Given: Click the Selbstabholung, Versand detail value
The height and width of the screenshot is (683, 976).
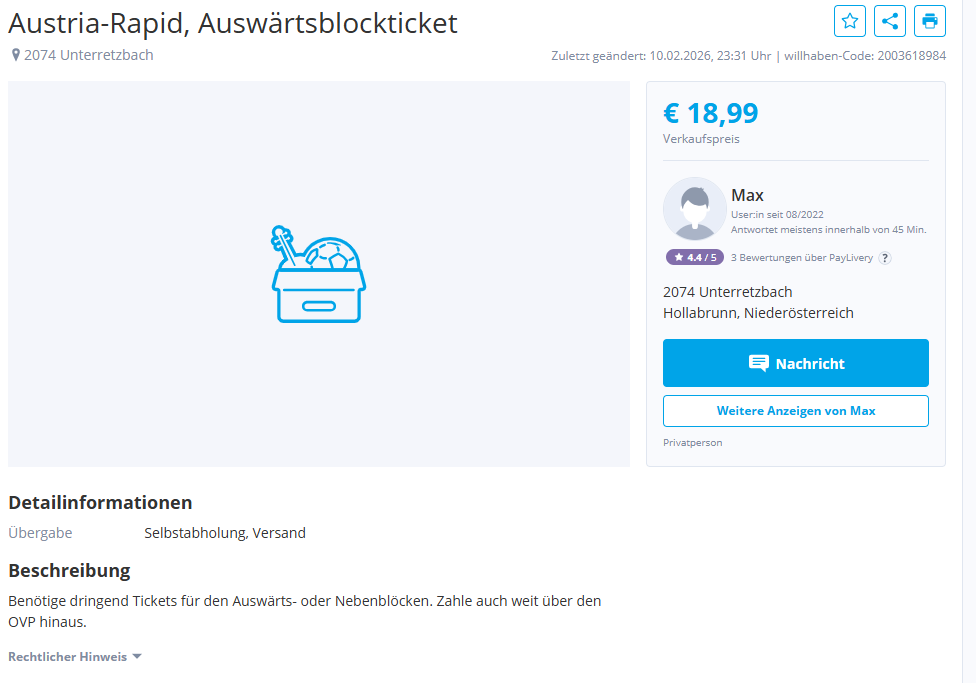Looking at the screenshot, I should pyautogui.click(x=225, y=533).
